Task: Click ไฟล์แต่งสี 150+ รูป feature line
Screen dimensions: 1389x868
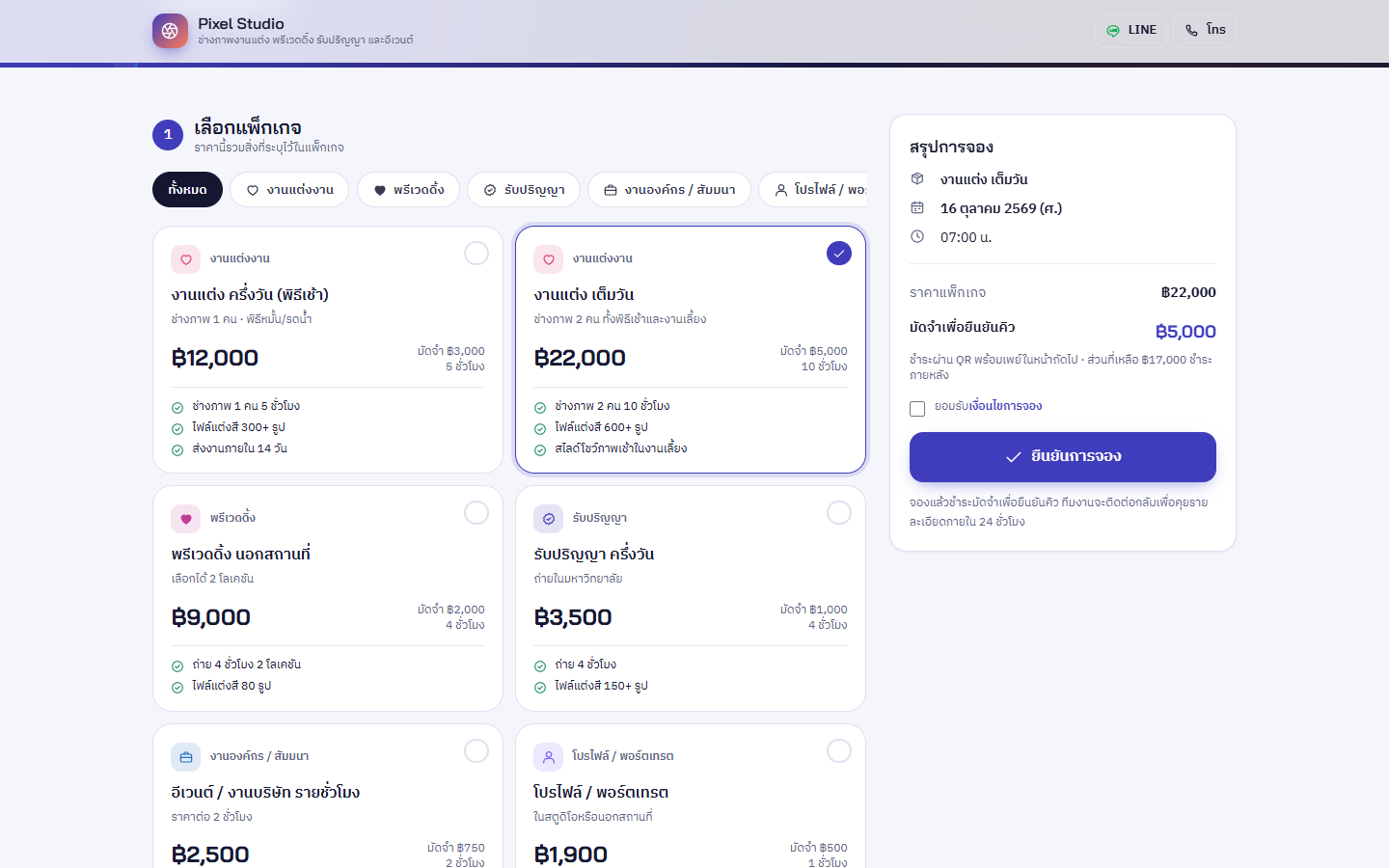Action: (601, 687)
